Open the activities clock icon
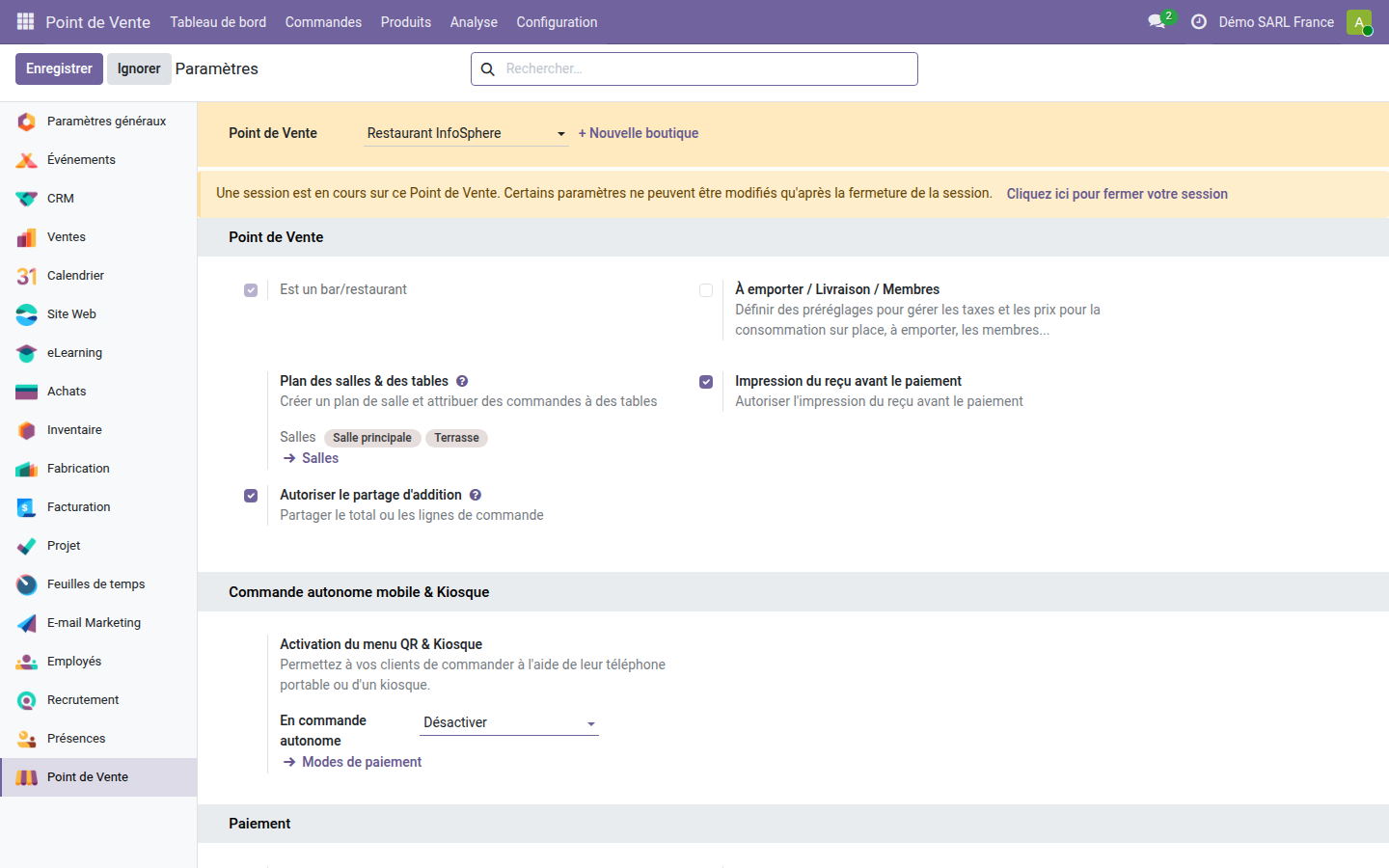 pyautogui.click(x=1199, y=21)
